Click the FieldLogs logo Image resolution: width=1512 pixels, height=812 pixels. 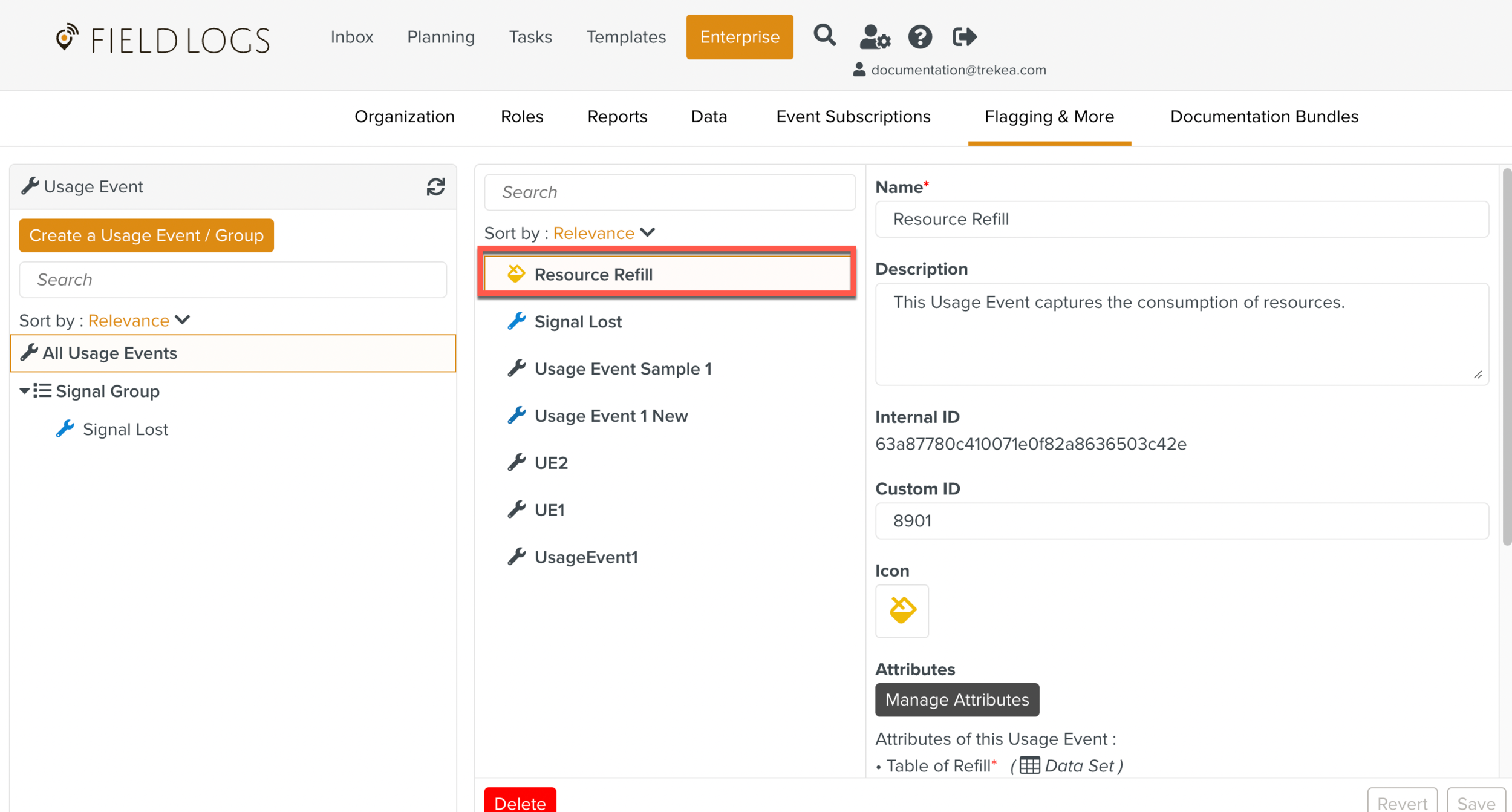click(162, 39)
